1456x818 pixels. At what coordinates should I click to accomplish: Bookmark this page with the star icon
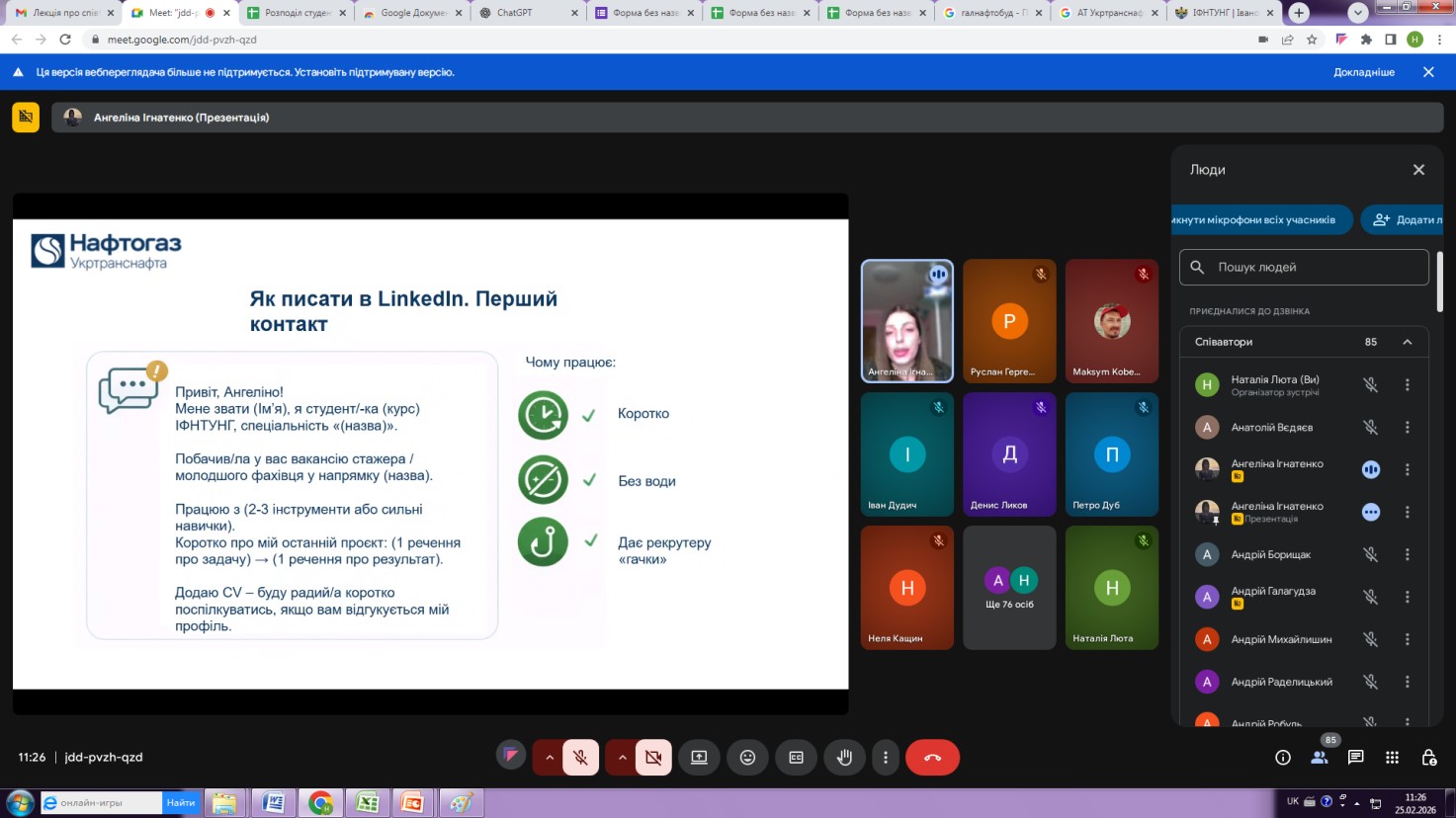[x=1312, y=40]
